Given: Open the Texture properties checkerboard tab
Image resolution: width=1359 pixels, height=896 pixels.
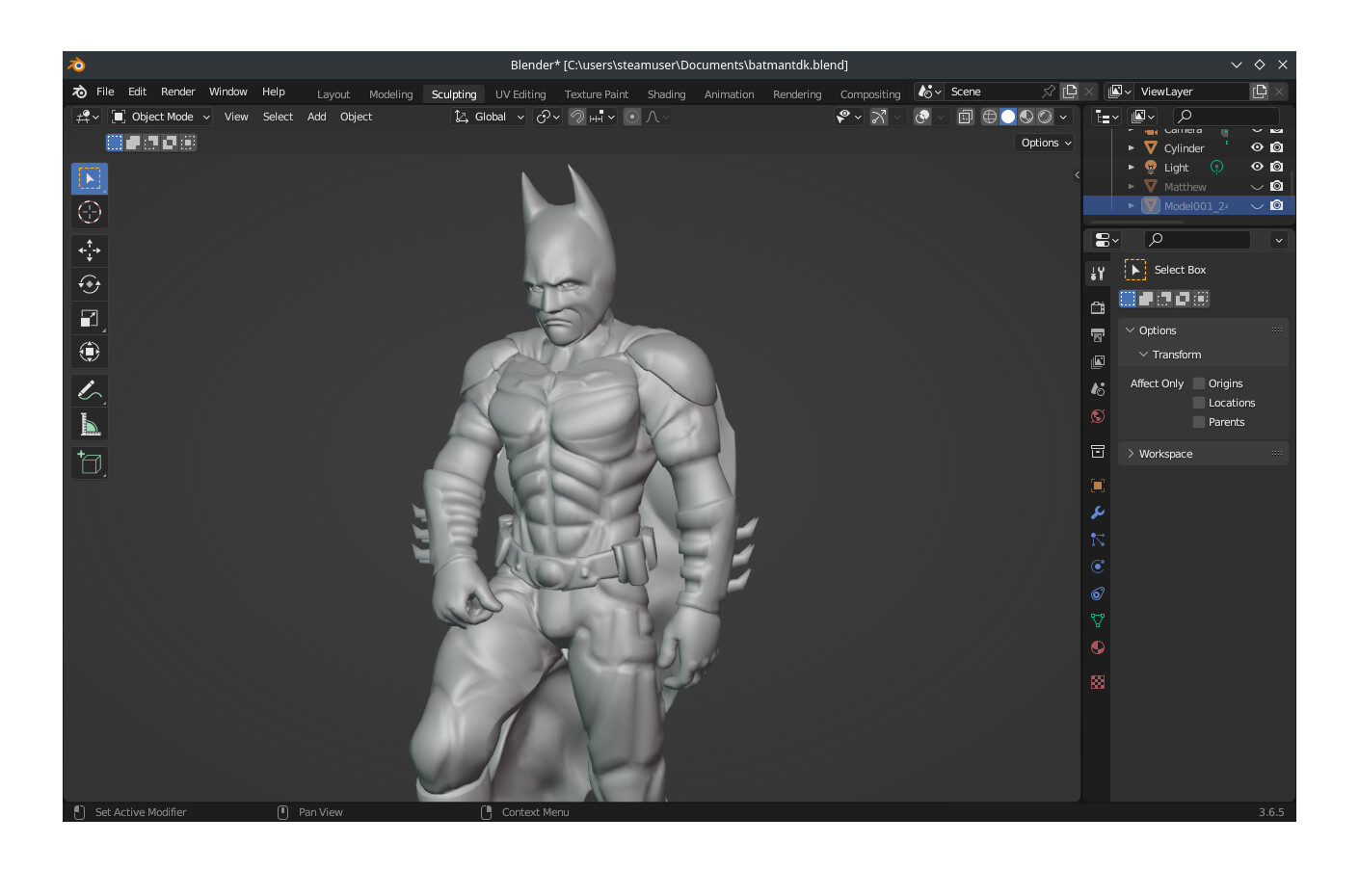Looking at the screenshot, I should click(x=1097, y=682).
